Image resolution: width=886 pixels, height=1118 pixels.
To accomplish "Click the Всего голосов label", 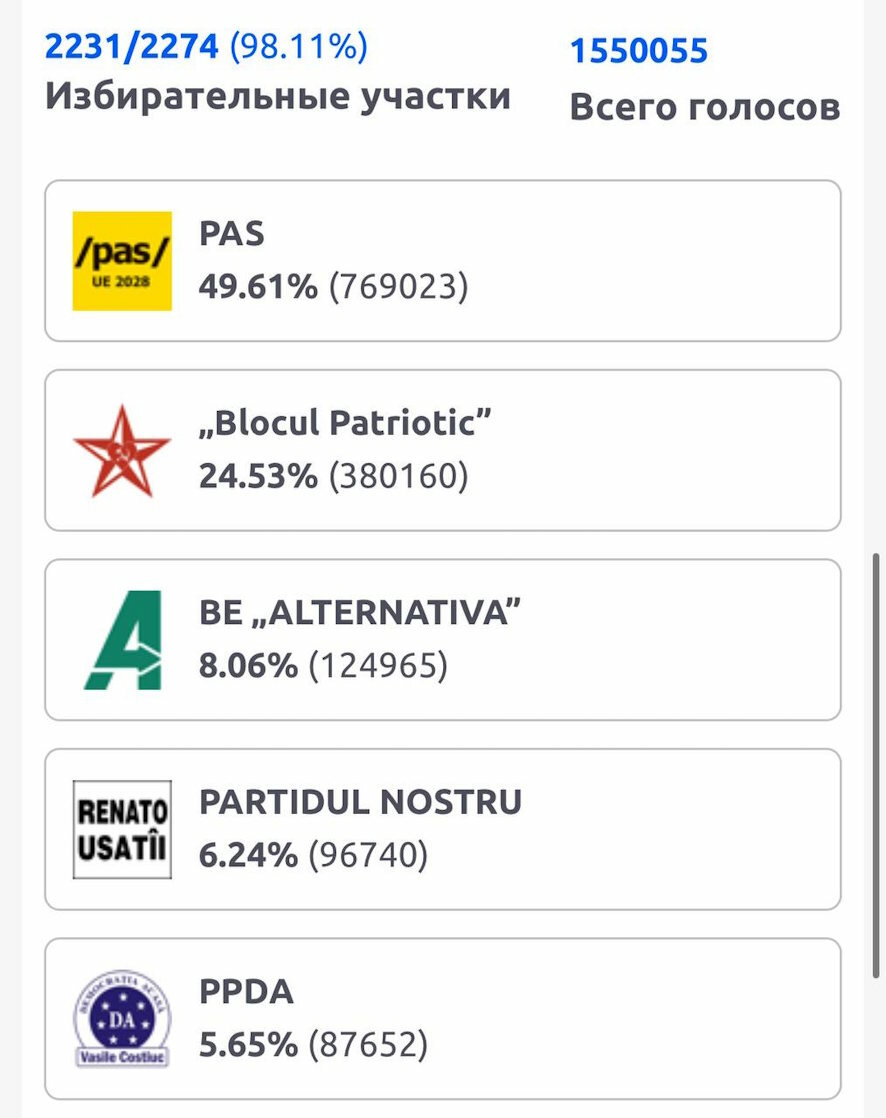I will (x=705, y=107).
